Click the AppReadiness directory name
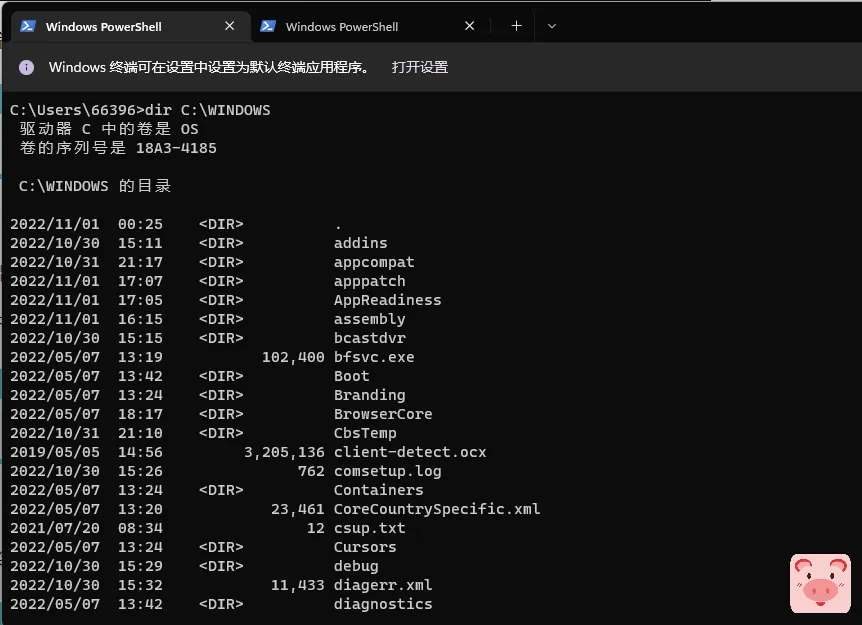Viewport: 862px width, 625px height. tap(388, 300)
